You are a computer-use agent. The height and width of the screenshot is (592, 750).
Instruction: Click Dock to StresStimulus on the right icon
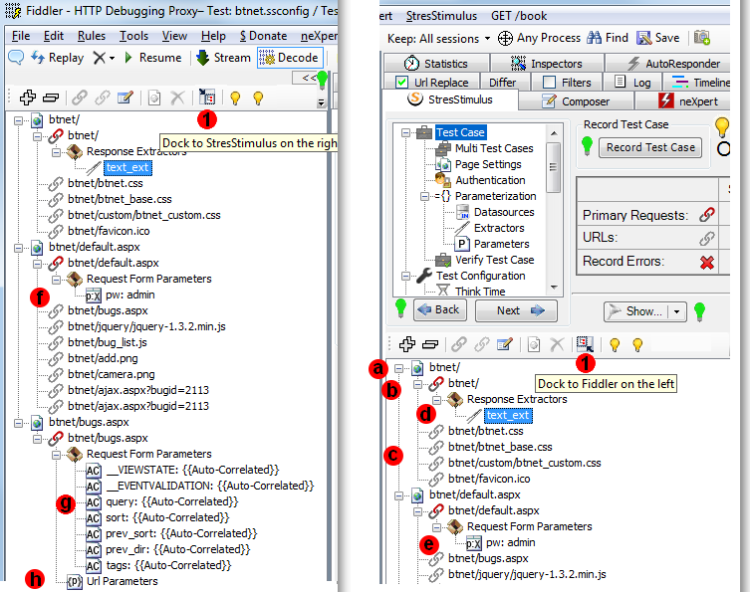click(x=207, y=97)
